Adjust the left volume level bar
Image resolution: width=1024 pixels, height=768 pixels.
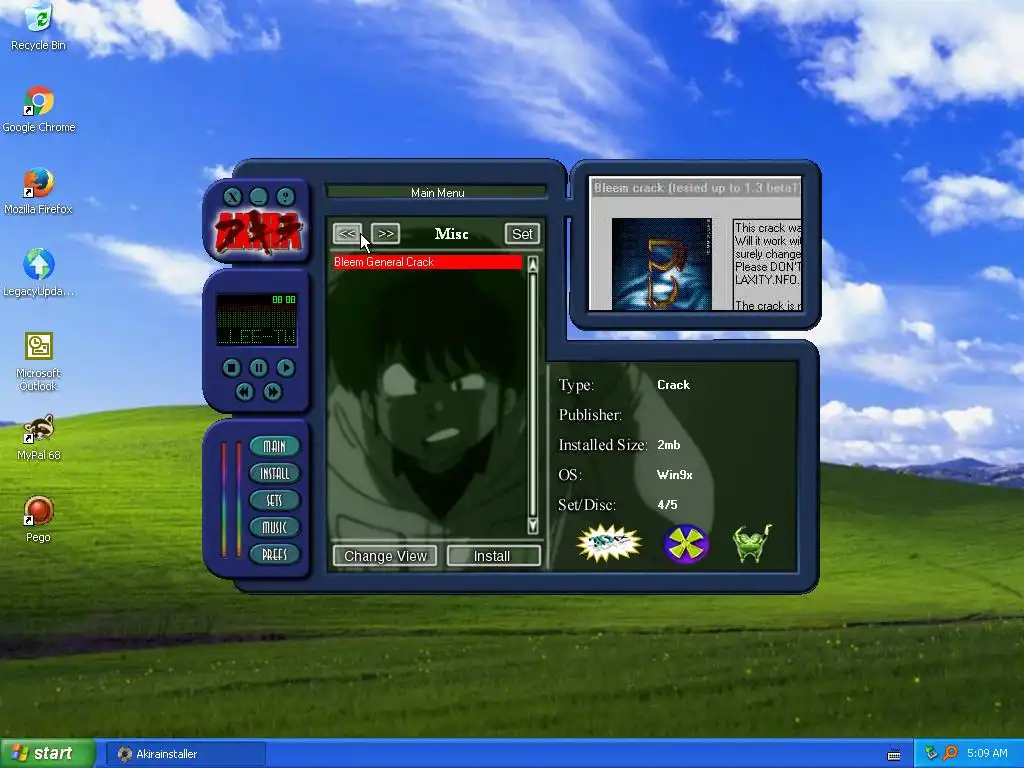coord(224,500)
